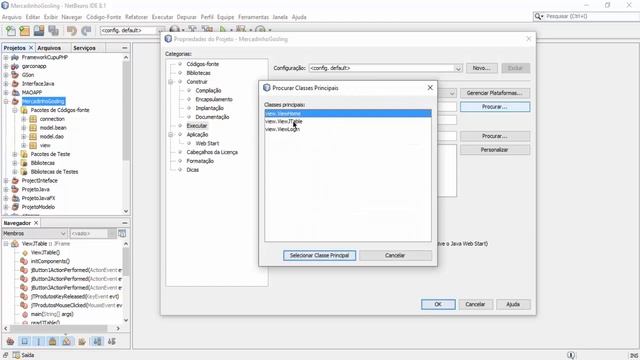This screenshot has height=360, width=640.
Task: Select view.ViewHome in the main classes list
Action: (x=347, y=113)
